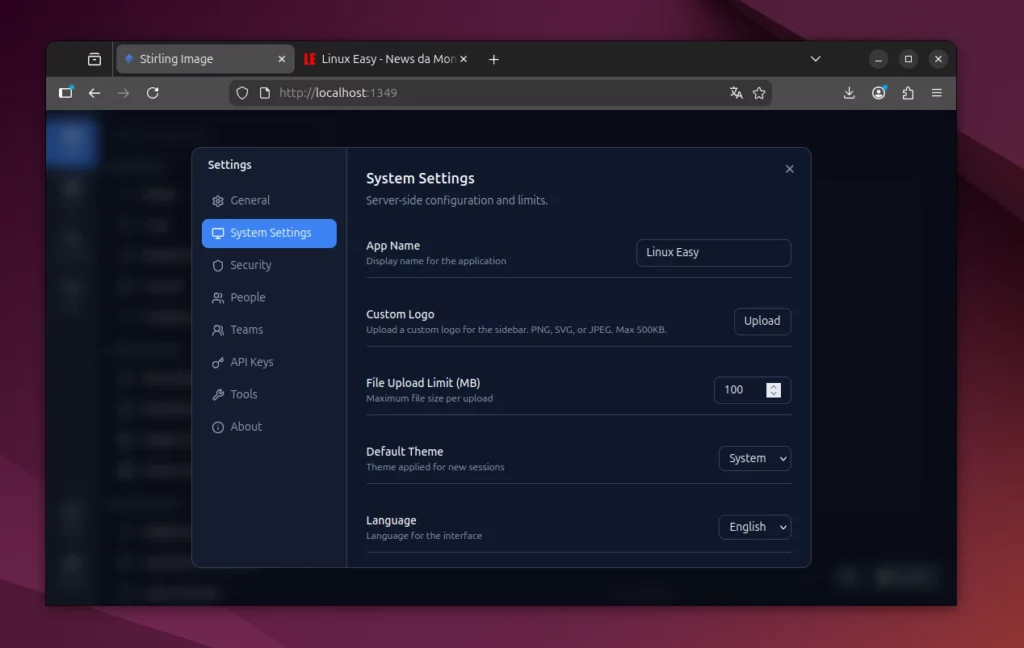Click the translate page icon
Image resolution: width=1024 pixels, height=648 pixels.
coord(736,93)
